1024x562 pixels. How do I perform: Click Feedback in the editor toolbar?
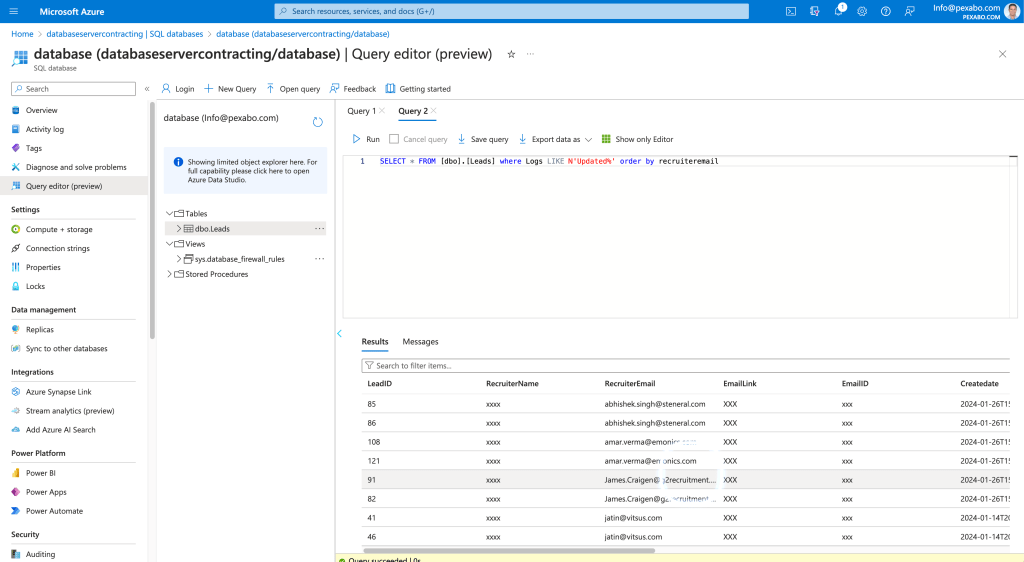click(x=353, y=89)
